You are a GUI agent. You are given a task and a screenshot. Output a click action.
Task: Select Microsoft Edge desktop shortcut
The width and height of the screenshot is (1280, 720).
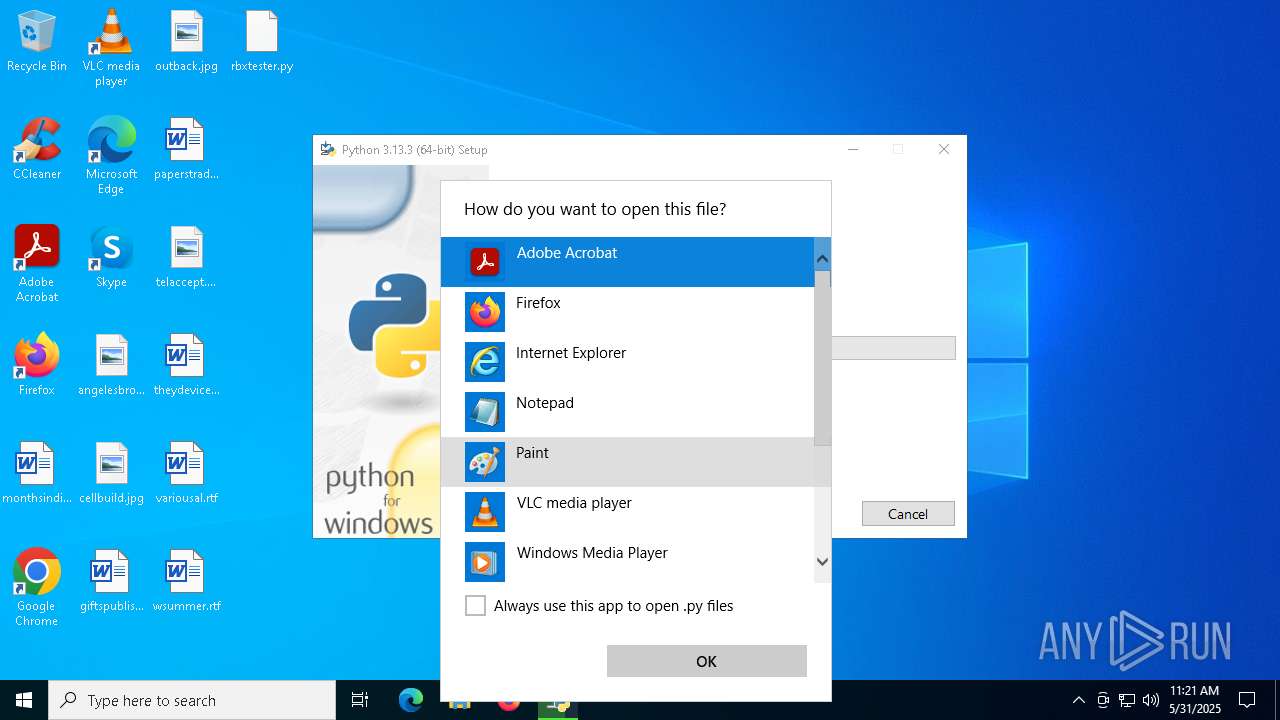point(111,156)
